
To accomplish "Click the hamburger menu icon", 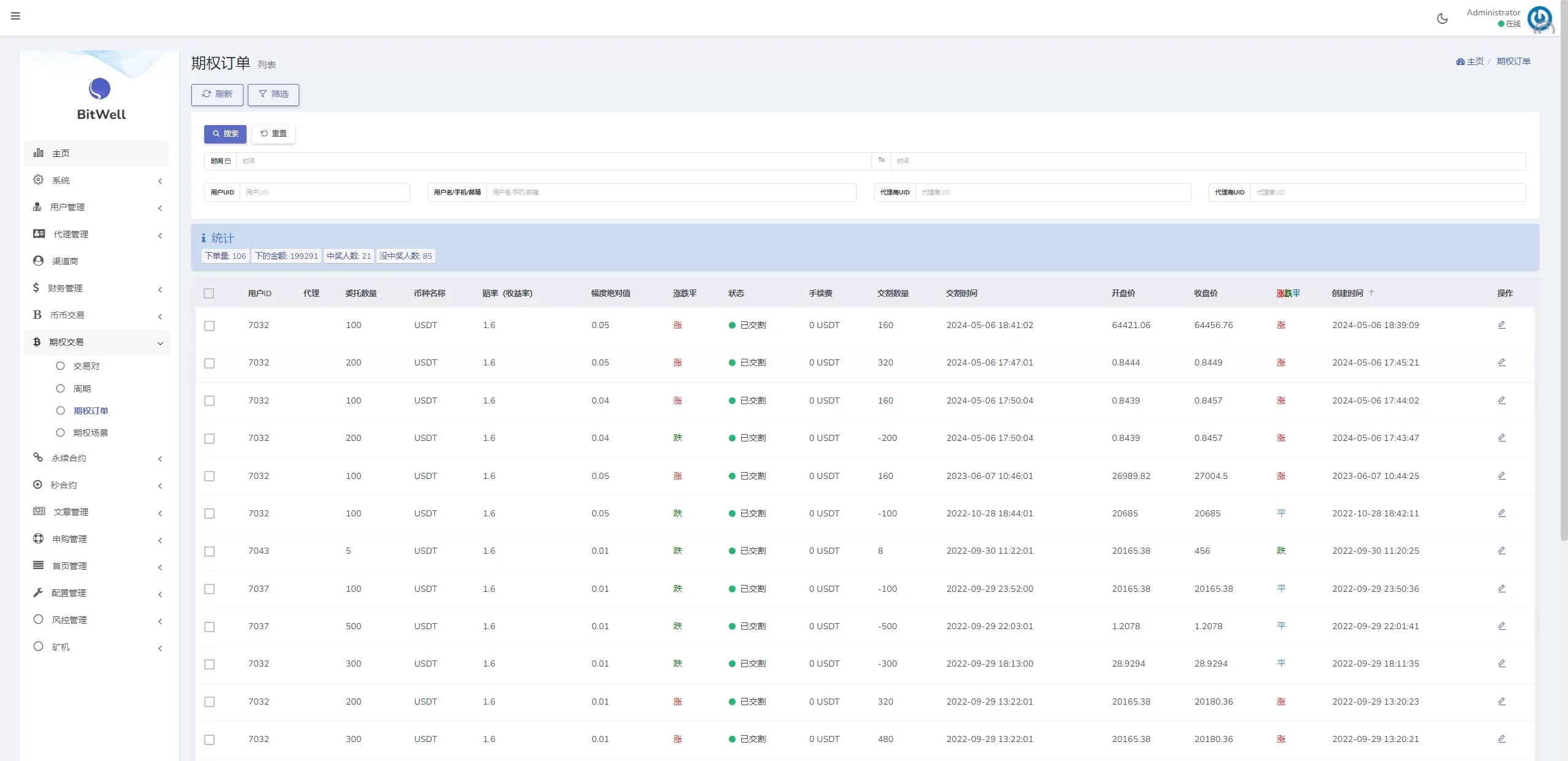I will [x=15, y=16].
